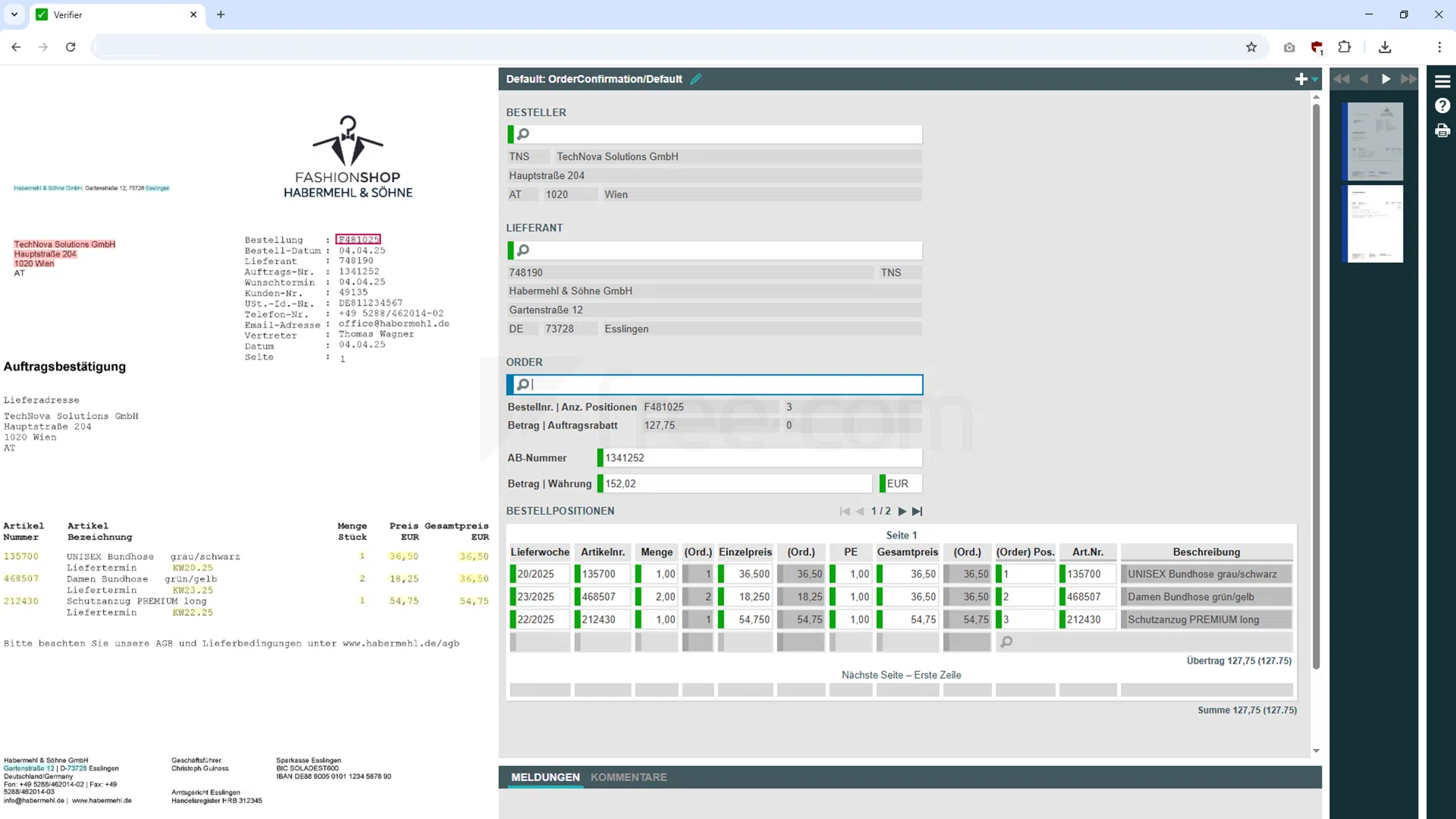Click the camera screenshot icon in browser toolbar
Image resolution: width=1456 pixels, height=819 pixels.
tap(1289, 47)
